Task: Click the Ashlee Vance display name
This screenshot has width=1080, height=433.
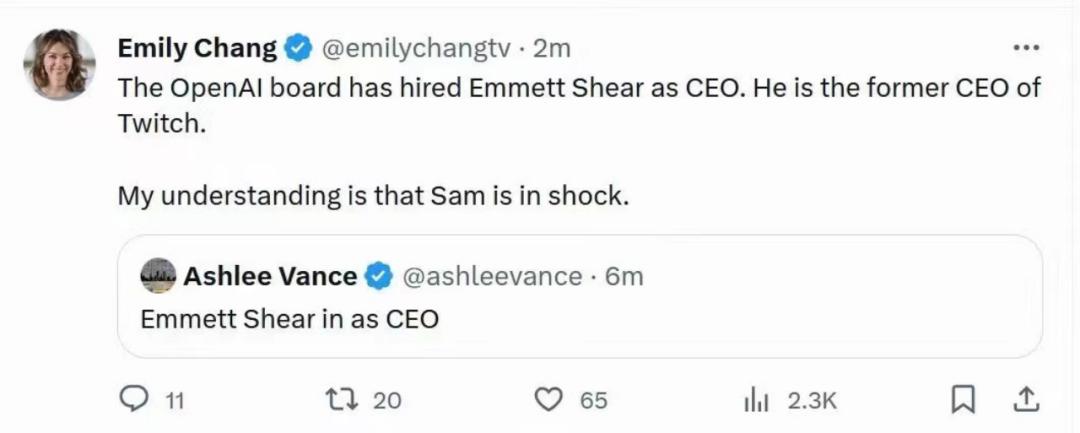Action: 270,277
